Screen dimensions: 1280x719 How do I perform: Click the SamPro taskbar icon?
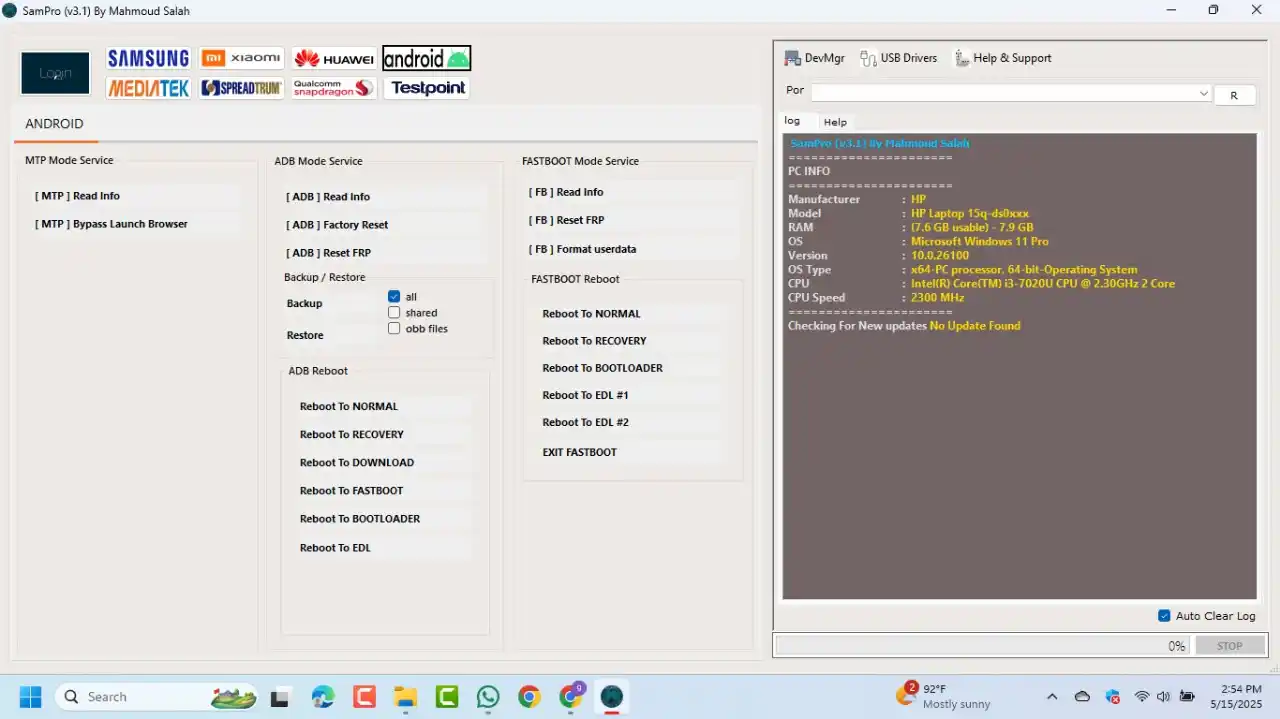(612, 696)
